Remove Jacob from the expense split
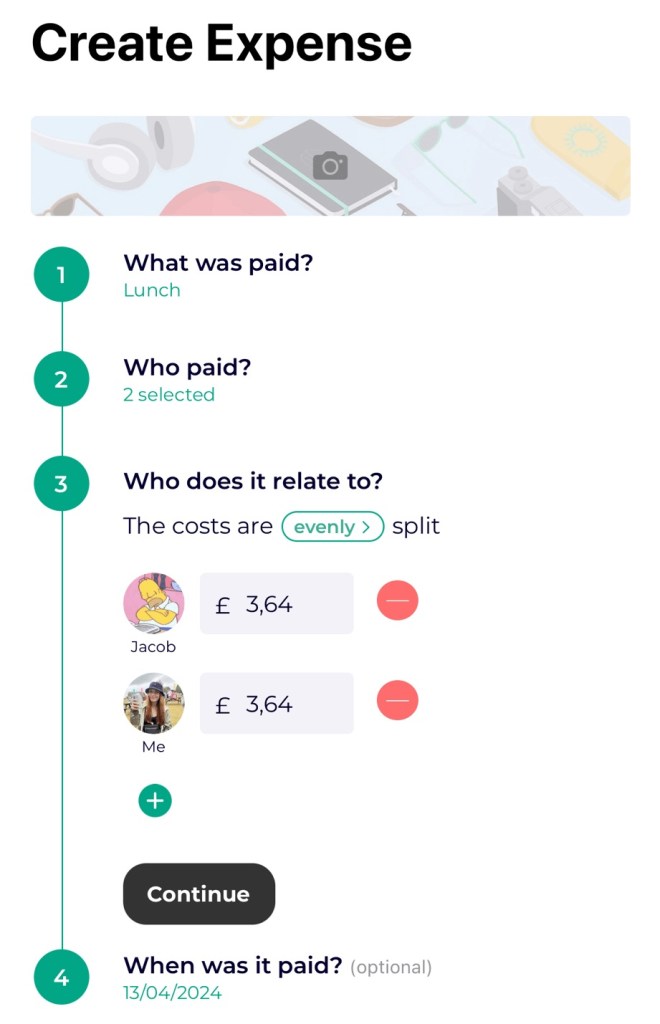 [x=397, y=601]
